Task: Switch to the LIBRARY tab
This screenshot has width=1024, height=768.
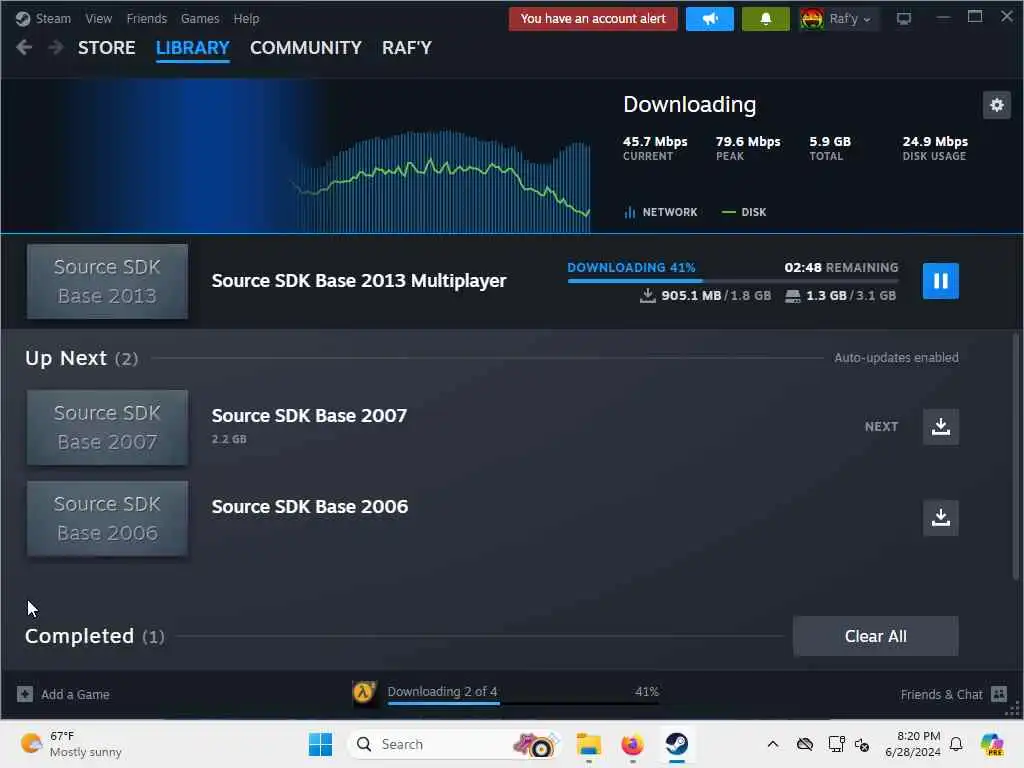Action: [x=193, y=48]
